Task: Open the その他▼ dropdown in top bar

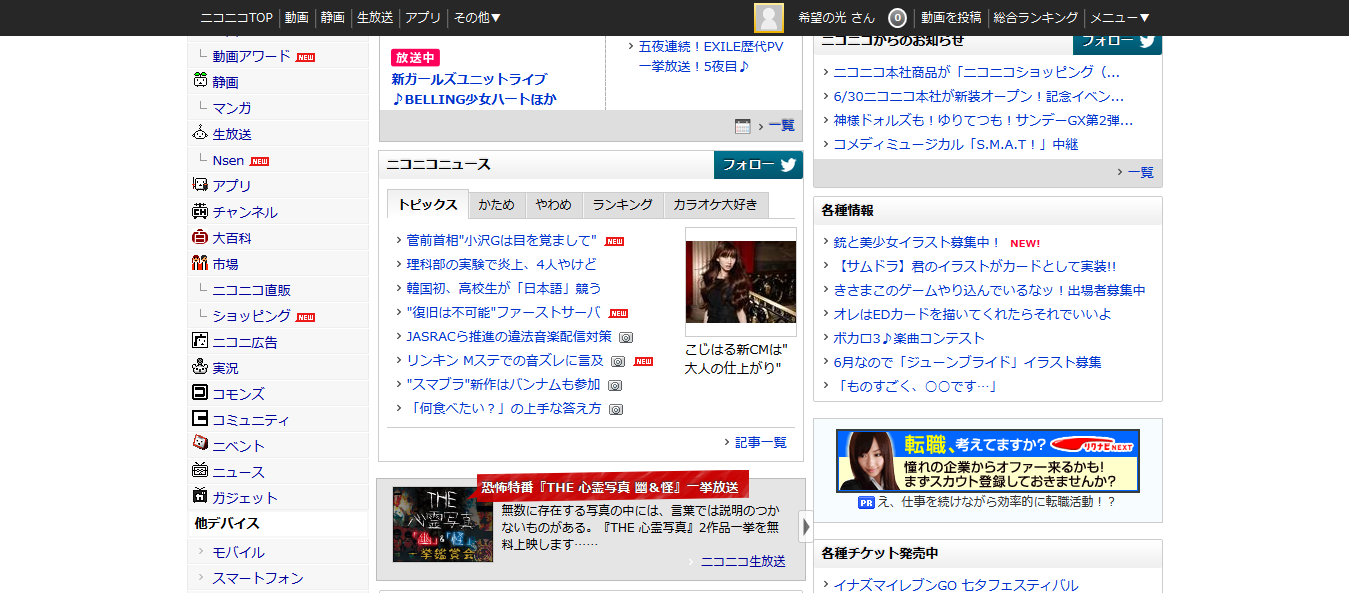Action: click(x=477, y=18)
